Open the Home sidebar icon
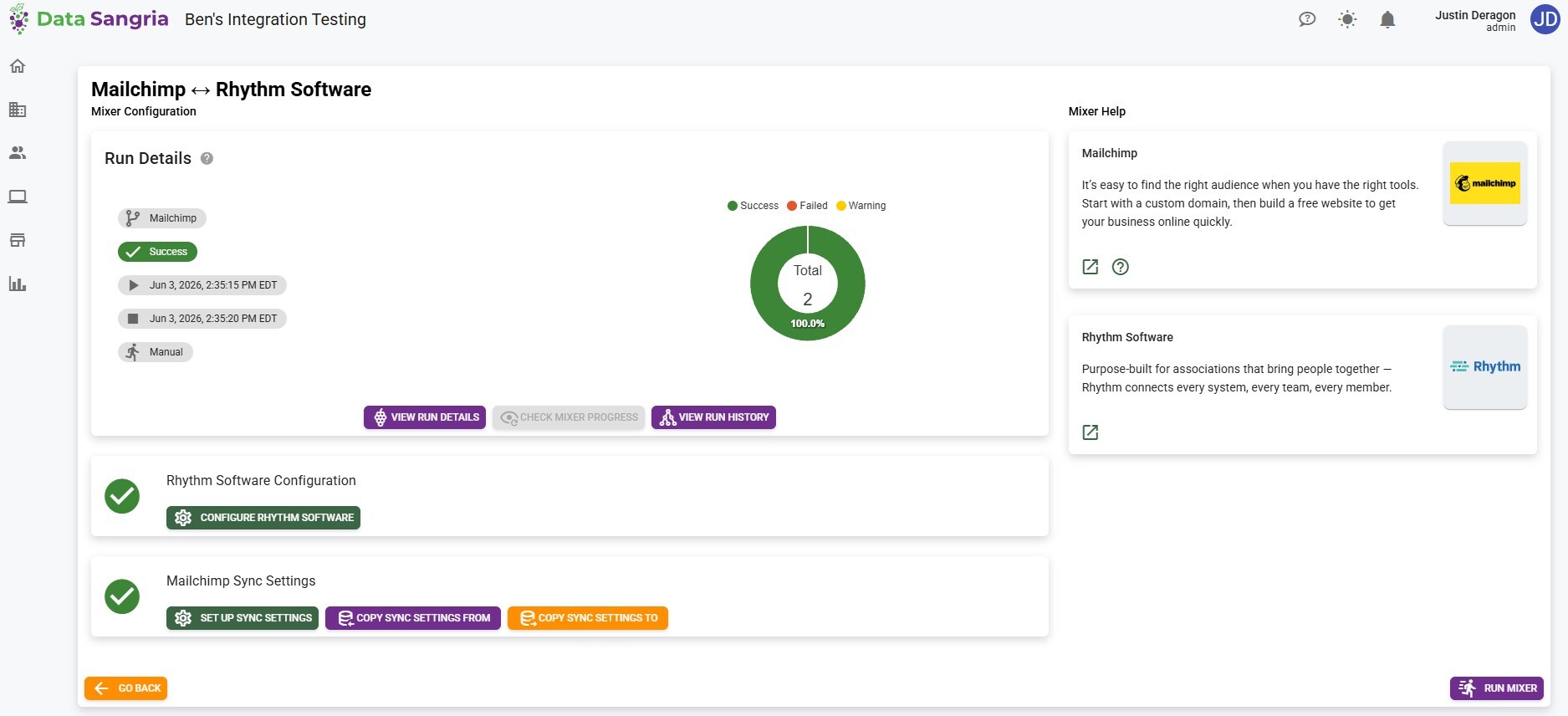This screenshot has width=1568, height=716. (18, 66)
